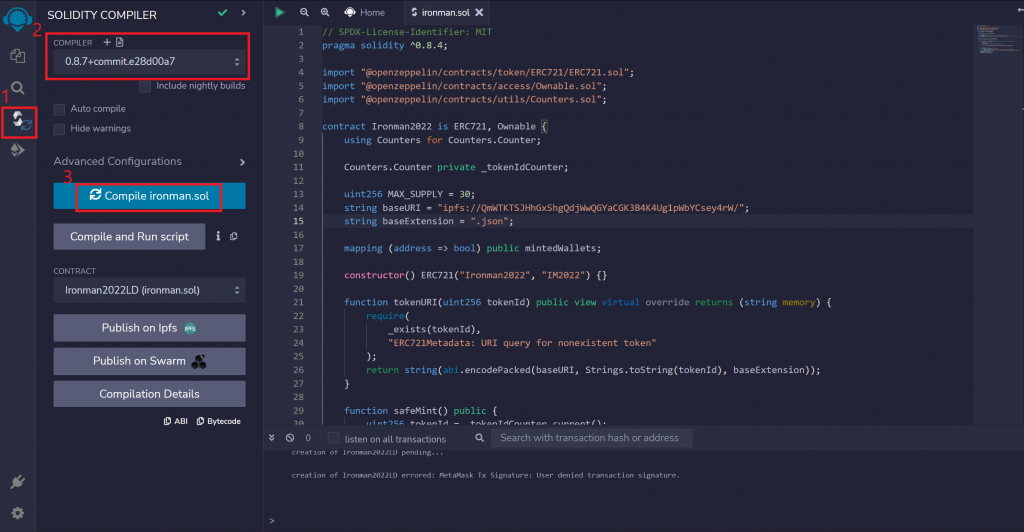Click line 13 MAX_SUPPLY declaration
Screen dimensions: 1024x532
[409, 194]
